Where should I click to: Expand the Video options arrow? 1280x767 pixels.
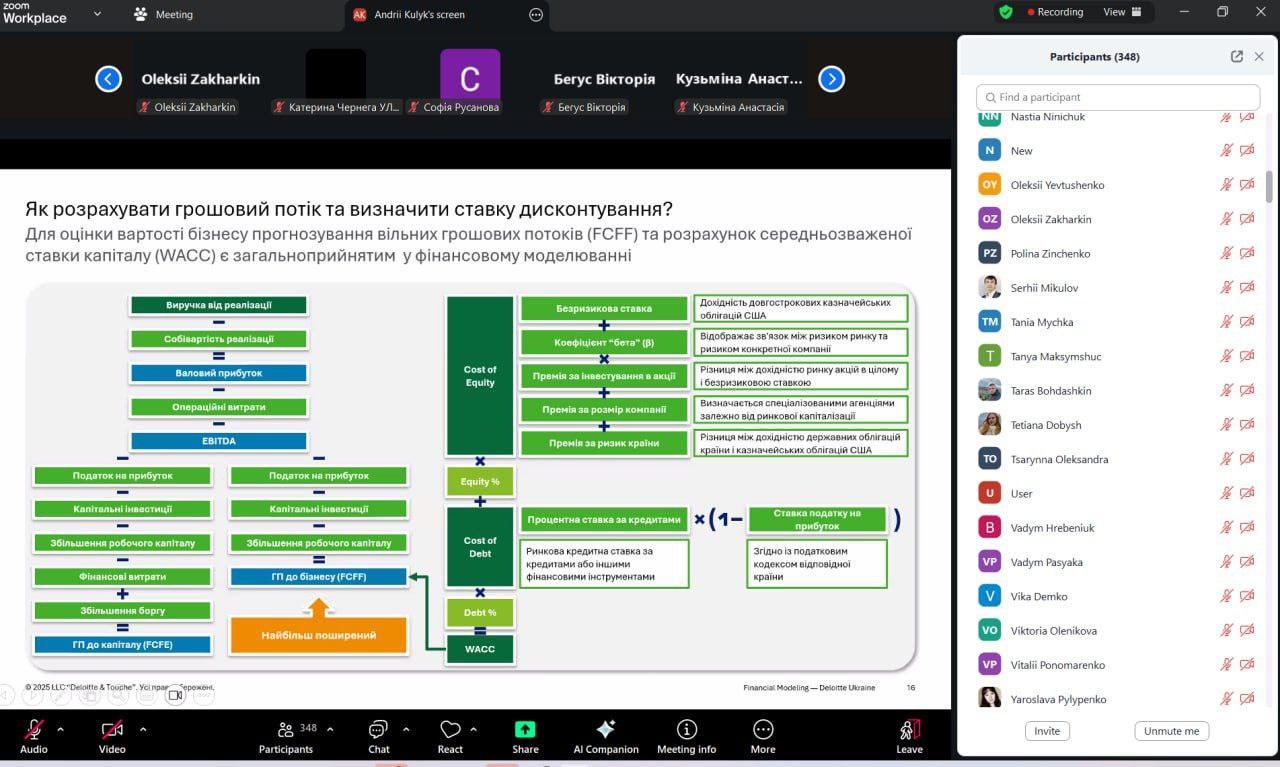[x=142, y=729]
